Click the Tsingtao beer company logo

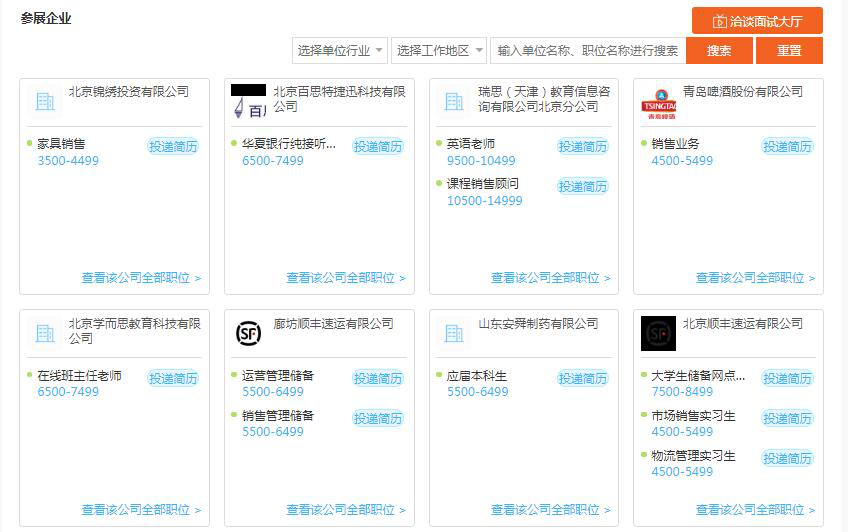click(x=658, y=102)
